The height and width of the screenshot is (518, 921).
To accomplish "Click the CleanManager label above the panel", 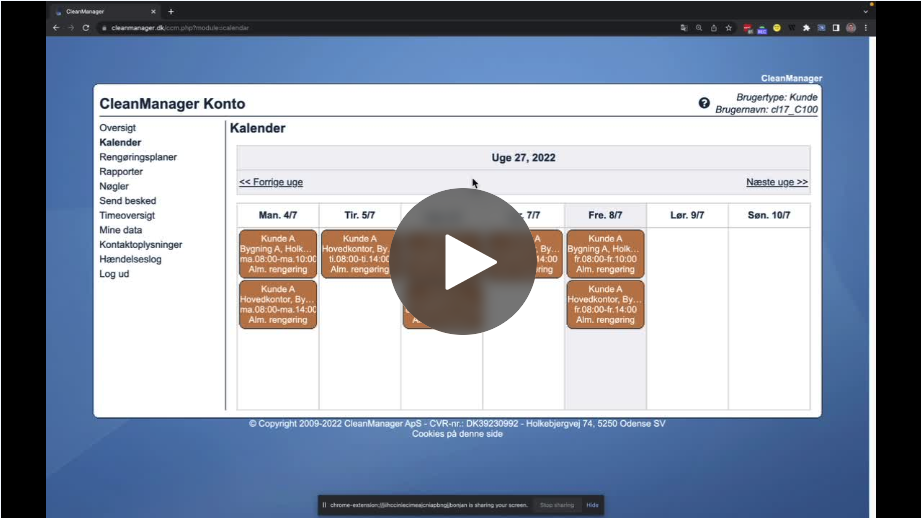I will point(791,78).
